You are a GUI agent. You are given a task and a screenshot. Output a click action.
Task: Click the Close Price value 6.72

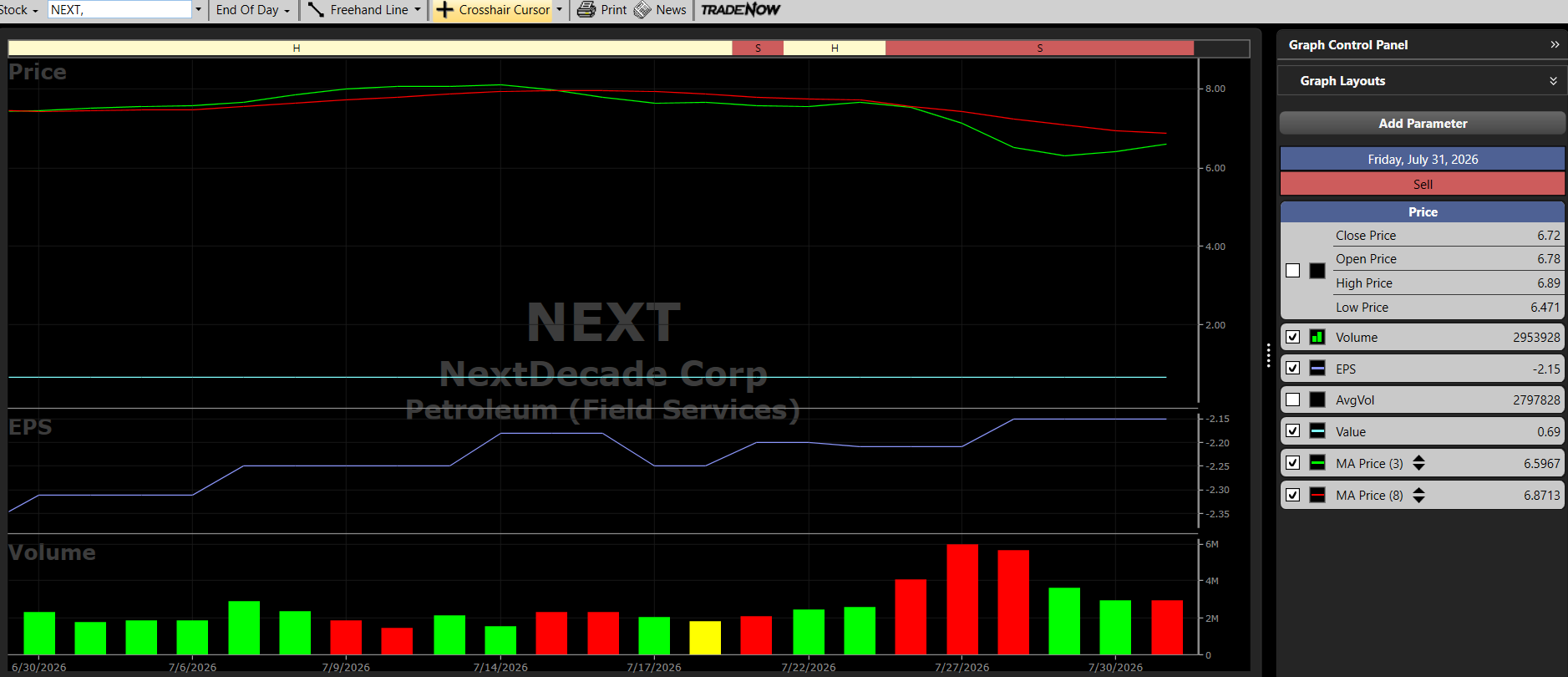pos(1549,236)
